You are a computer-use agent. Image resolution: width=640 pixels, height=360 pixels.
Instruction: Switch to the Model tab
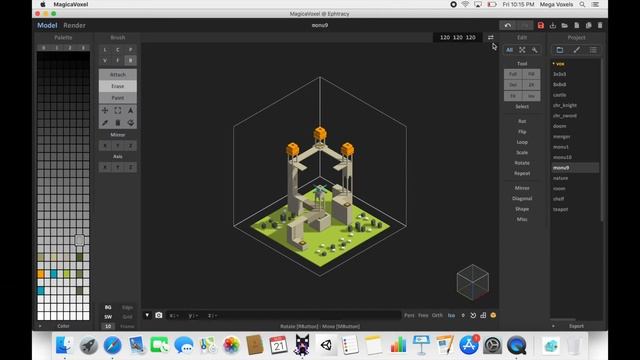(47, 25)
